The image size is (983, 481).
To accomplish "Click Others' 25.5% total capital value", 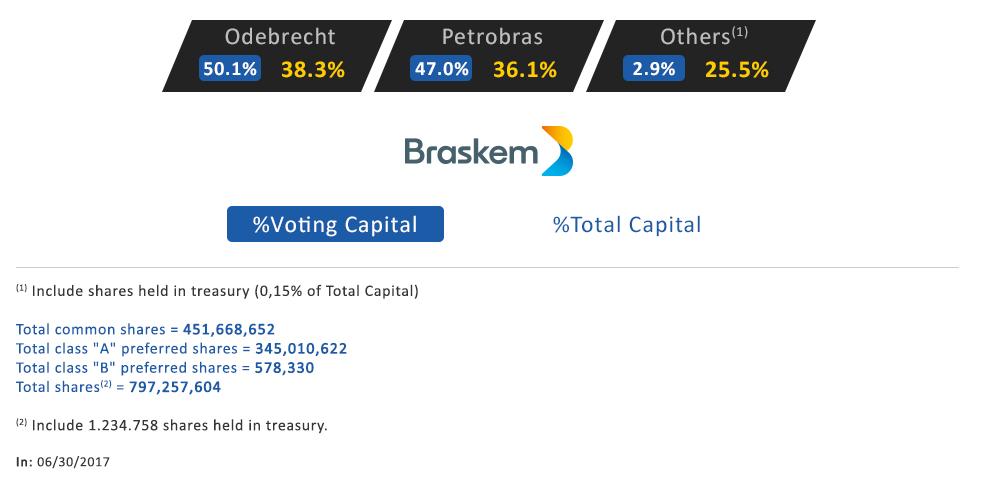I will click(x=737, y=70).
